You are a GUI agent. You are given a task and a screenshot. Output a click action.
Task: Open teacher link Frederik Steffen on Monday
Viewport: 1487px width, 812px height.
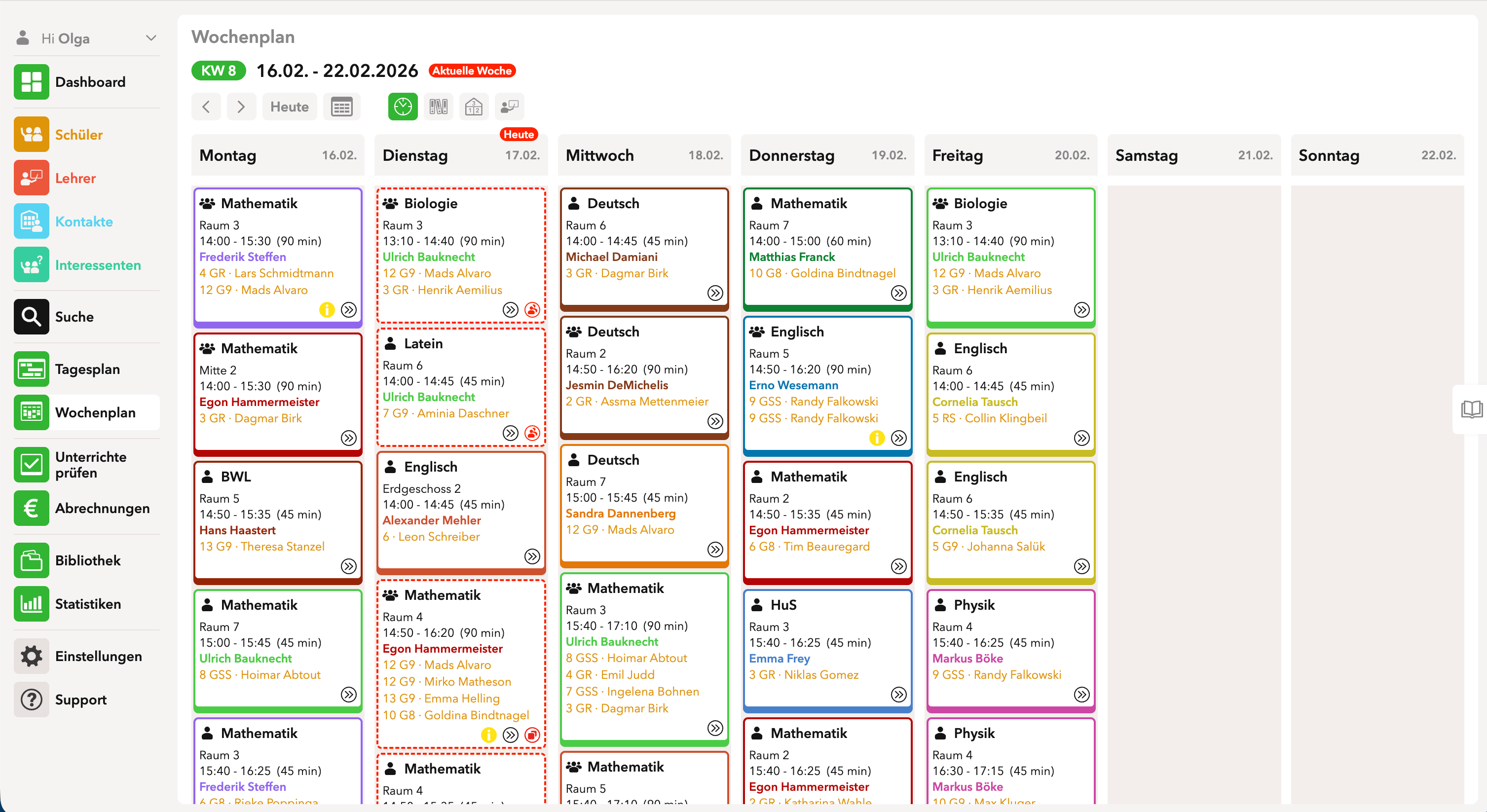click(242, 257)
